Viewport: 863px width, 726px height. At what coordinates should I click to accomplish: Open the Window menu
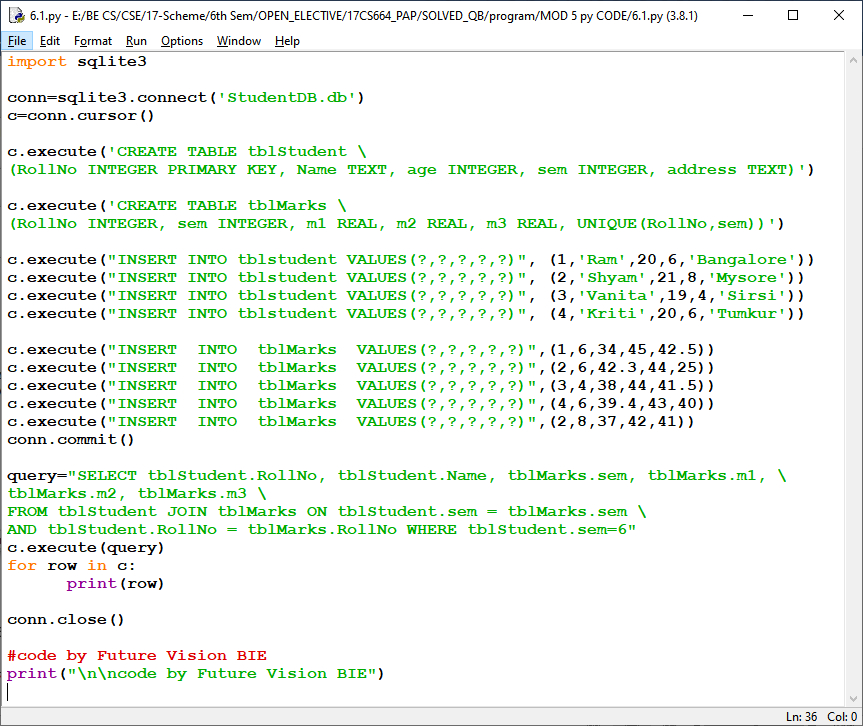[x=239, y=41]
